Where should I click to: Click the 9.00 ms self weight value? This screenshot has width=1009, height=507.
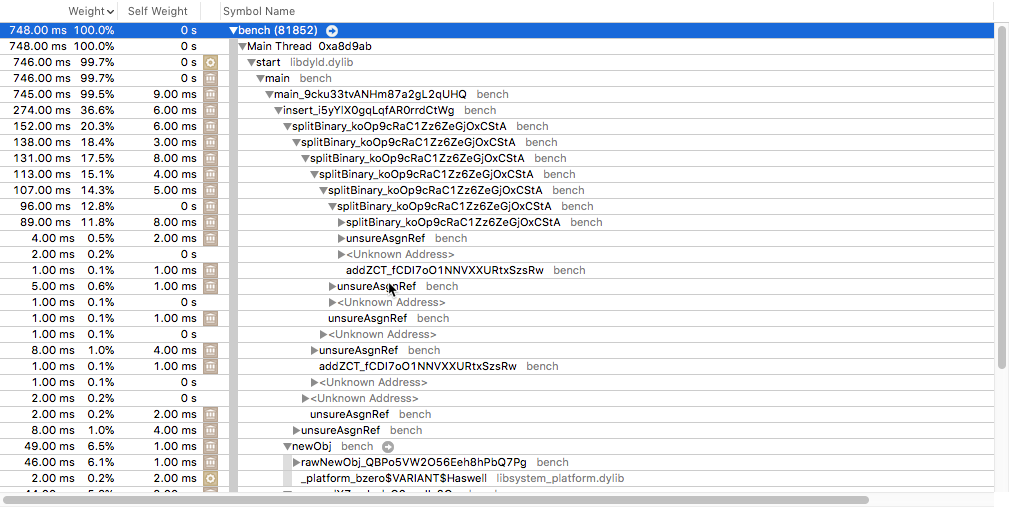(x=174, y=95)
